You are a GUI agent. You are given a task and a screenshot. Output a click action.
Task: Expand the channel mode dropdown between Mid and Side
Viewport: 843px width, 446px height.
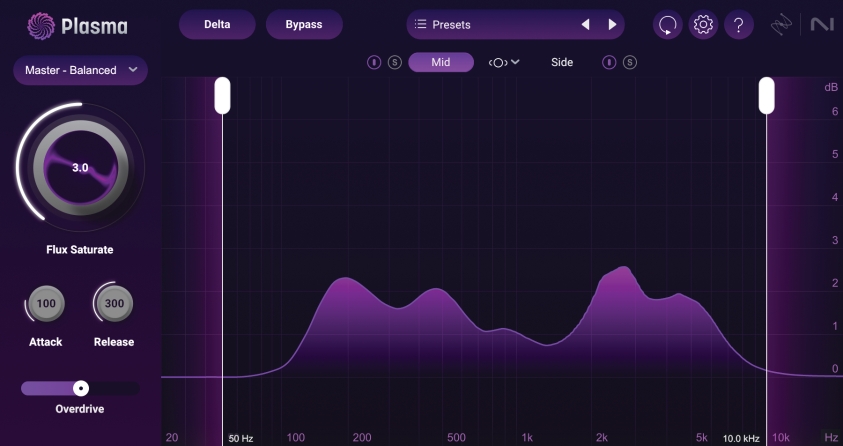click(504, 62)
